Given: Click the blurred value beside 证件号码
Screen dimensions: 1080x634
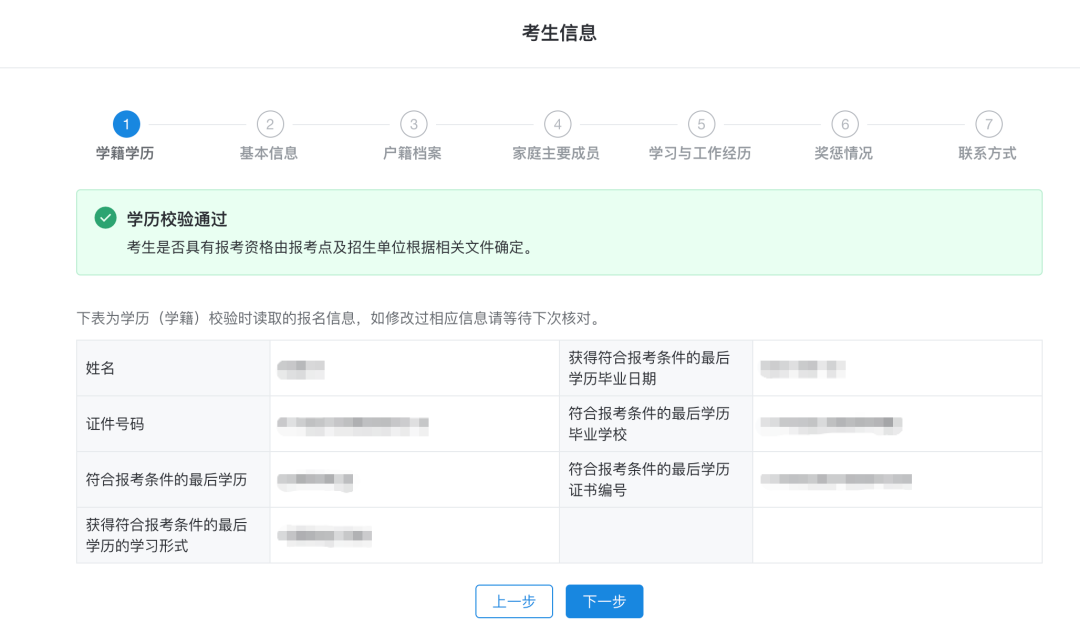Looking at the screenshot, I should 353,426.
